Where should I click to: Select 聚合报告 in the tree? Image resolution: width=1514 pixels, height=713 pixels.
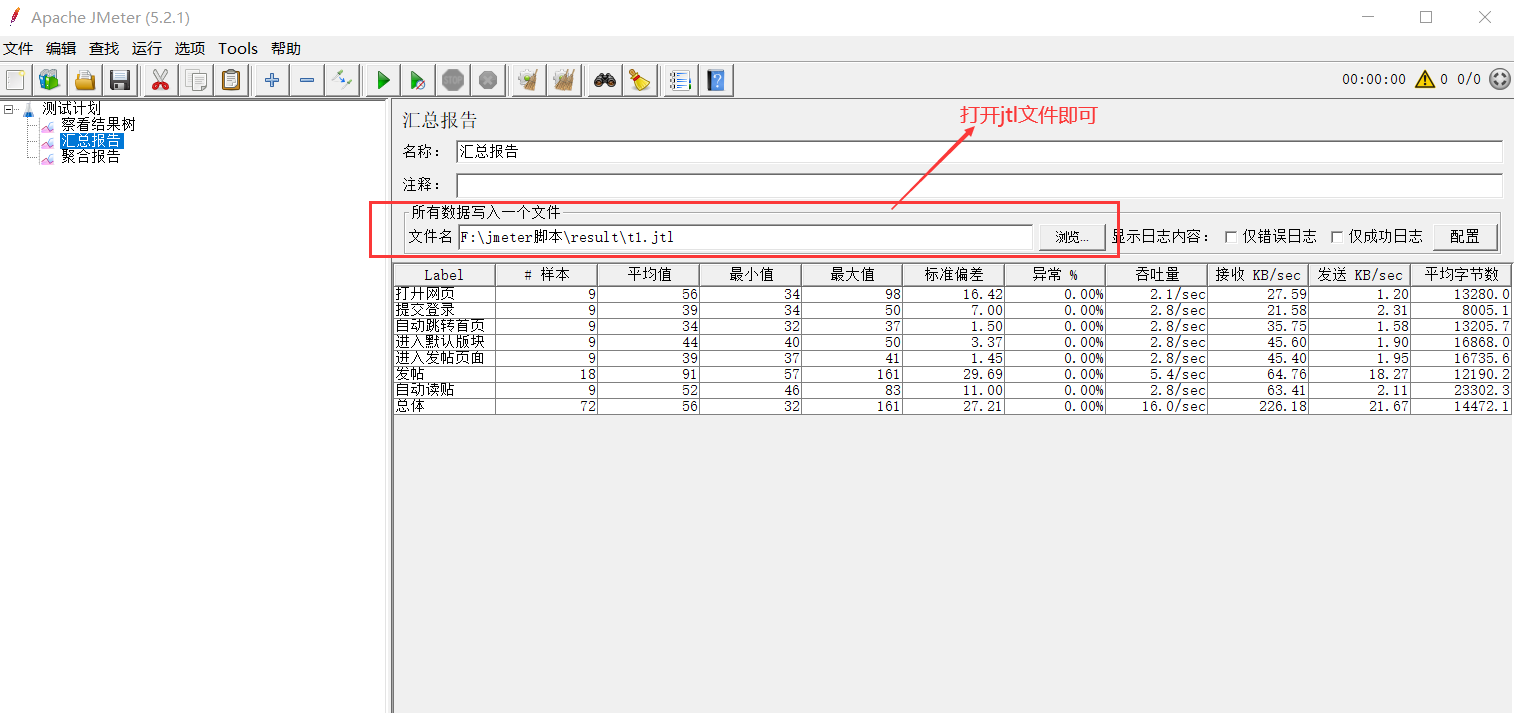coord(91,157)
